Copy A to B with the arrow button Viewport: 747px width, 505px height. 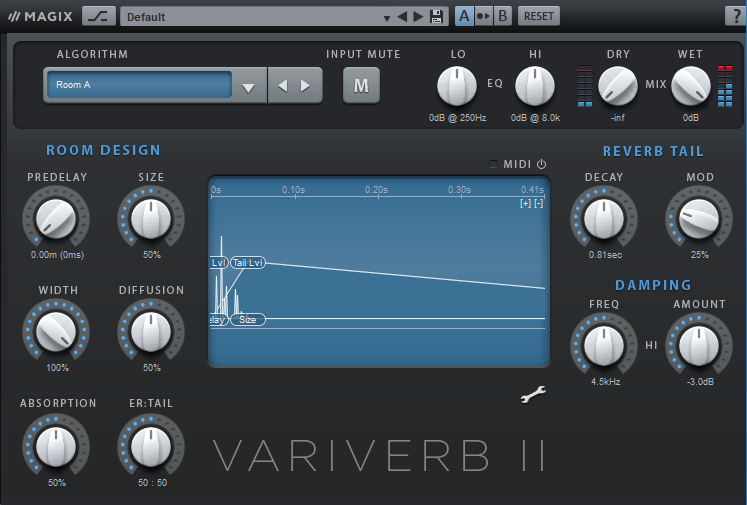(x=483, y=16)
